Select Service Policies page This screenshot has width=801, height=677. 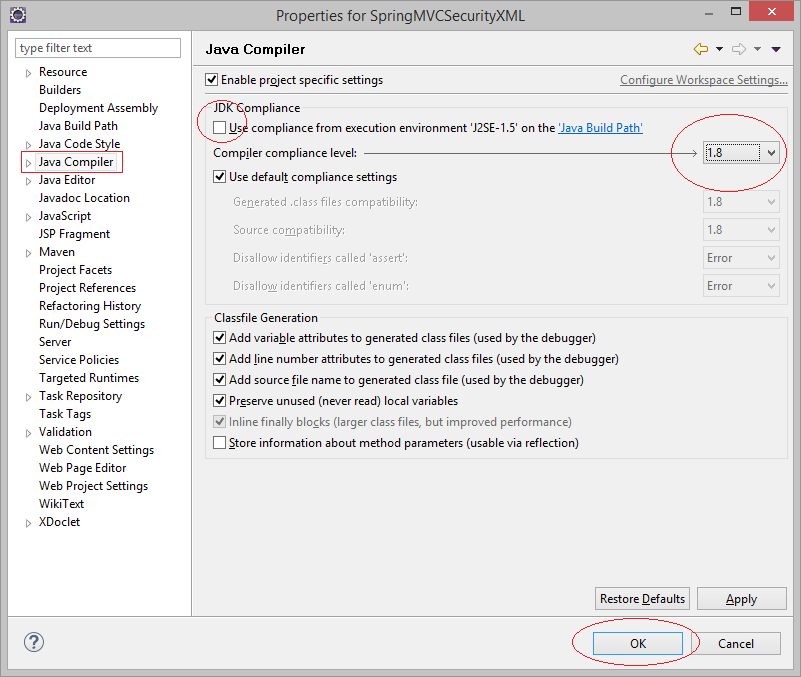click(79, 360)
